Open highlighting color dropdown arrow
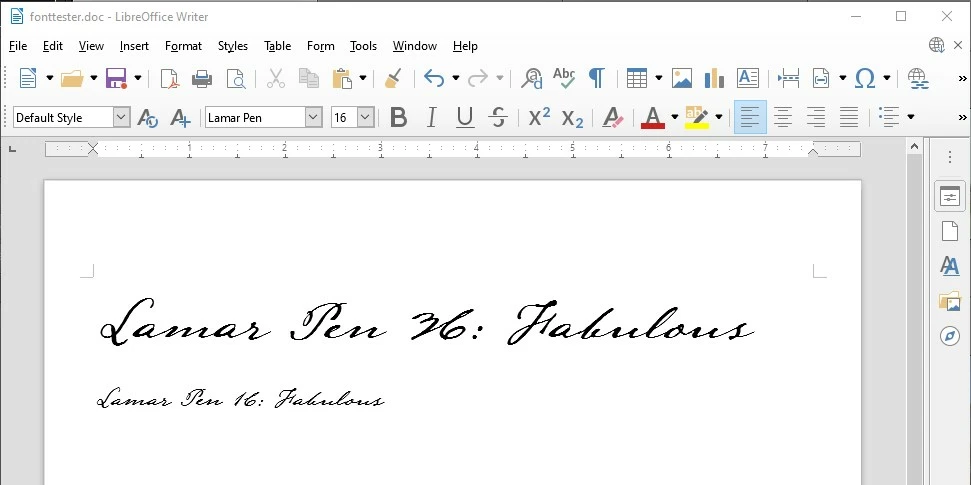The height and width of the screenshot is (485, 971). [x=718, y=116]
